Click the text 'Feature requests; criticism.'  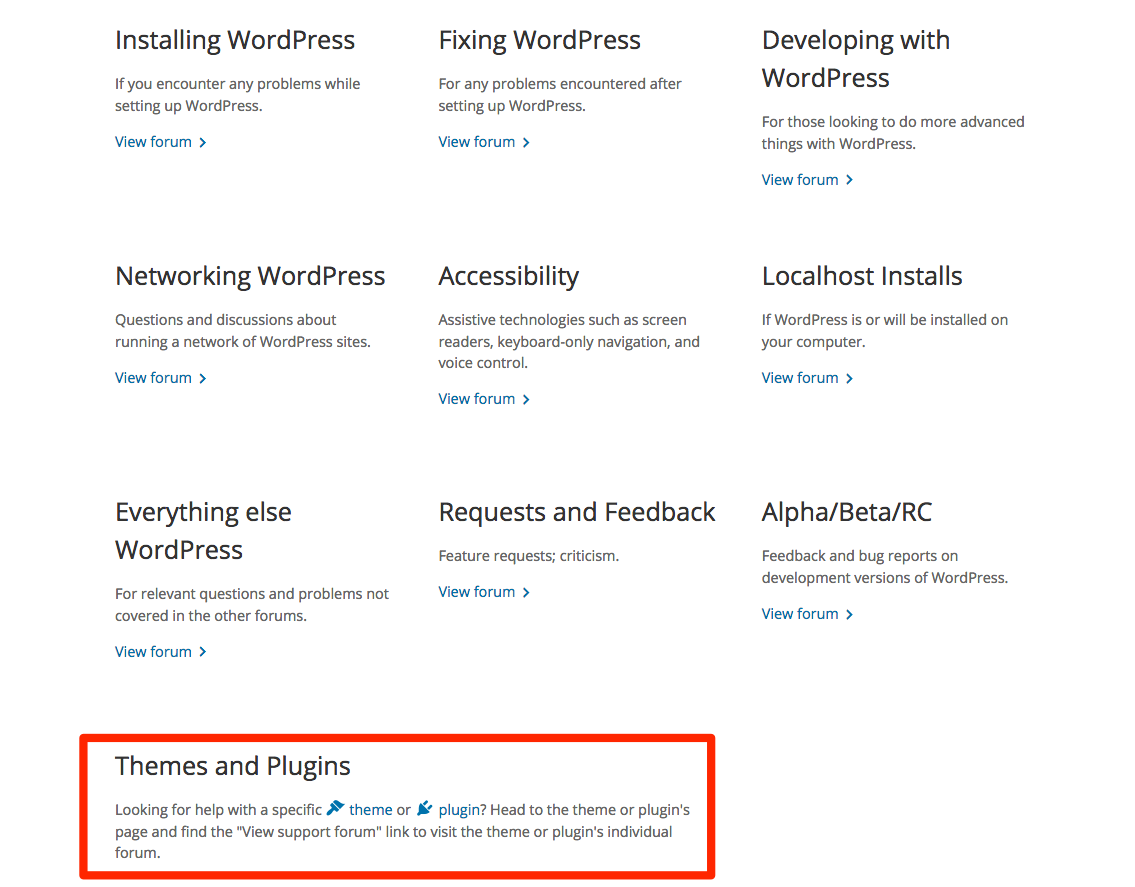[529, 556]
